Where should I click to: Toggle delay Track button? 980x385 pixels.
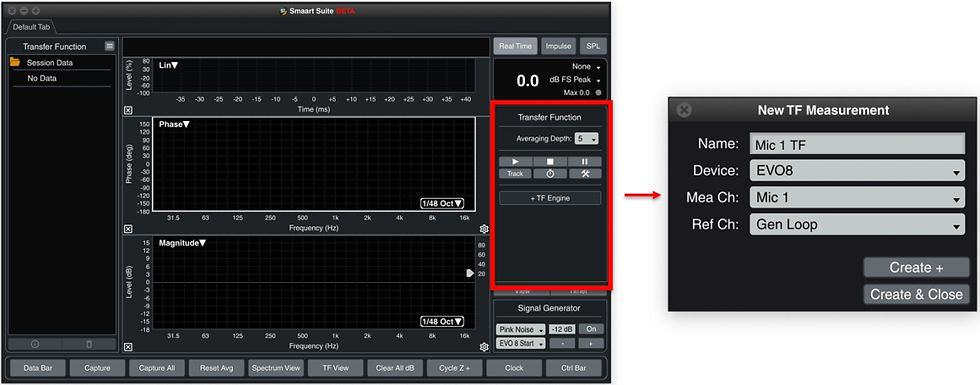click(x=514, y=174)
